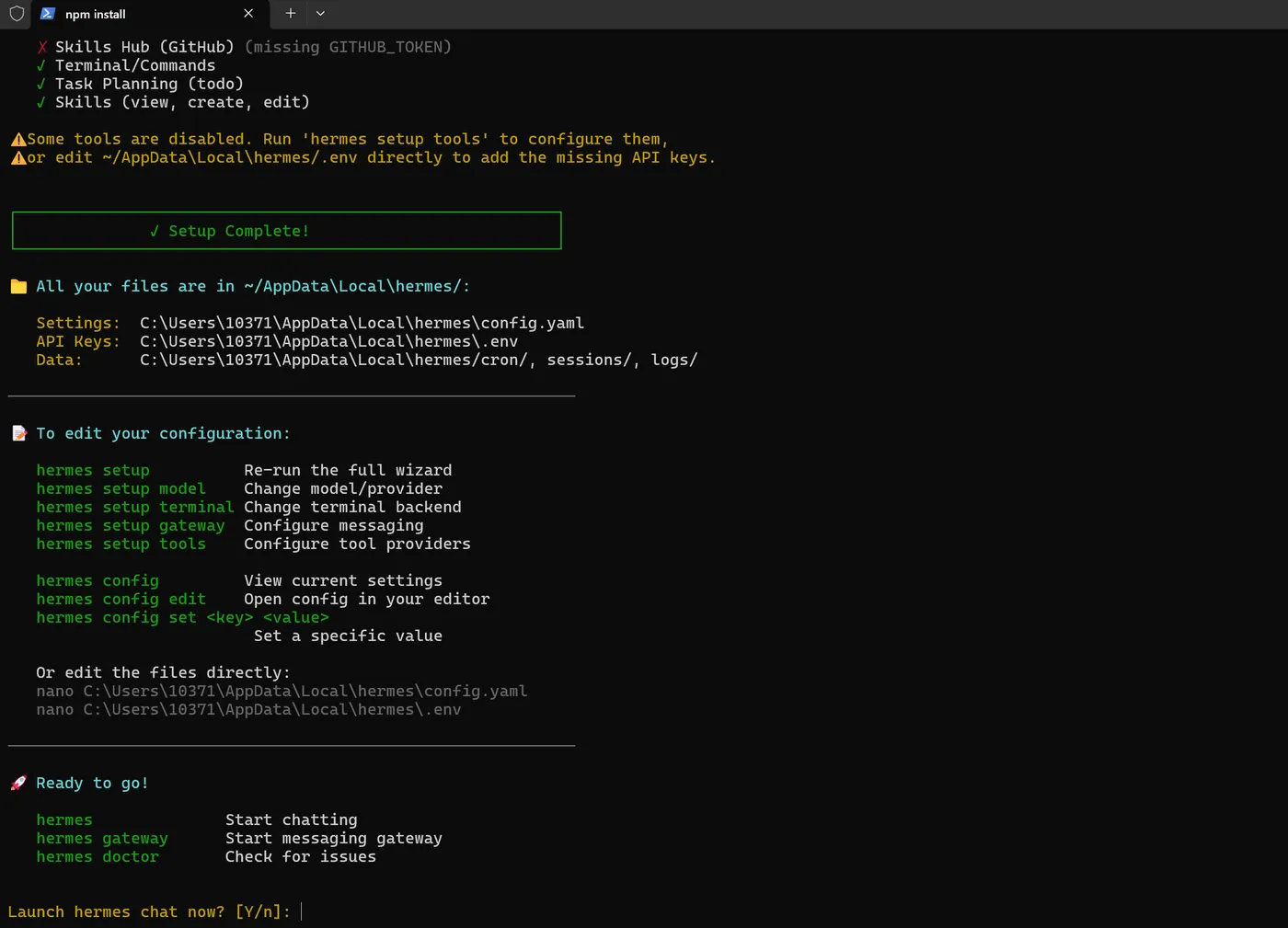The height and width of the screenshot is (928, 1288).
Task: Click the shield icon in title bar
Action: point(17,14)
